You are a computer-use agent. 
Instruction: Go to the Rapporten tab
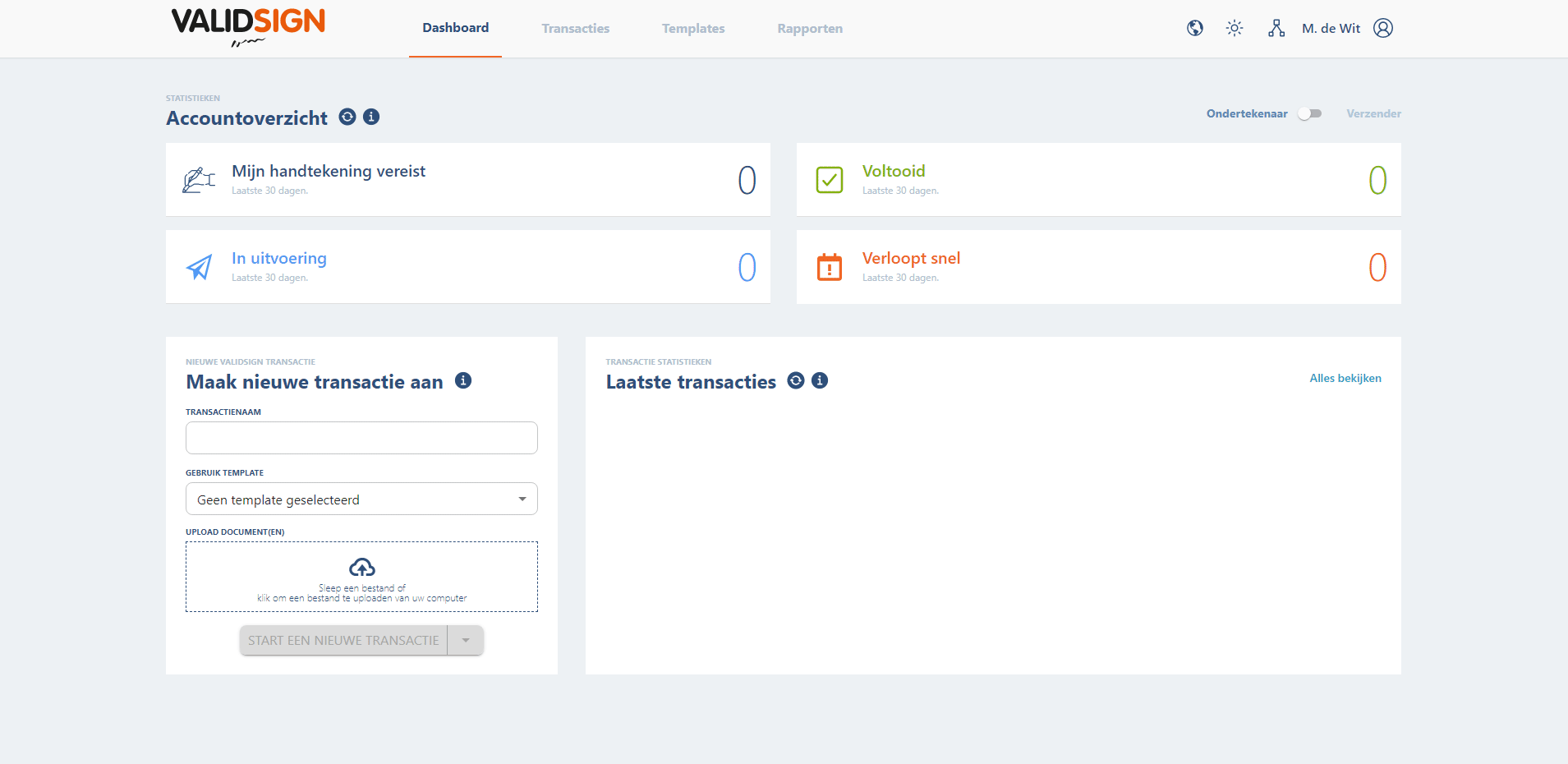pos(810,29)
